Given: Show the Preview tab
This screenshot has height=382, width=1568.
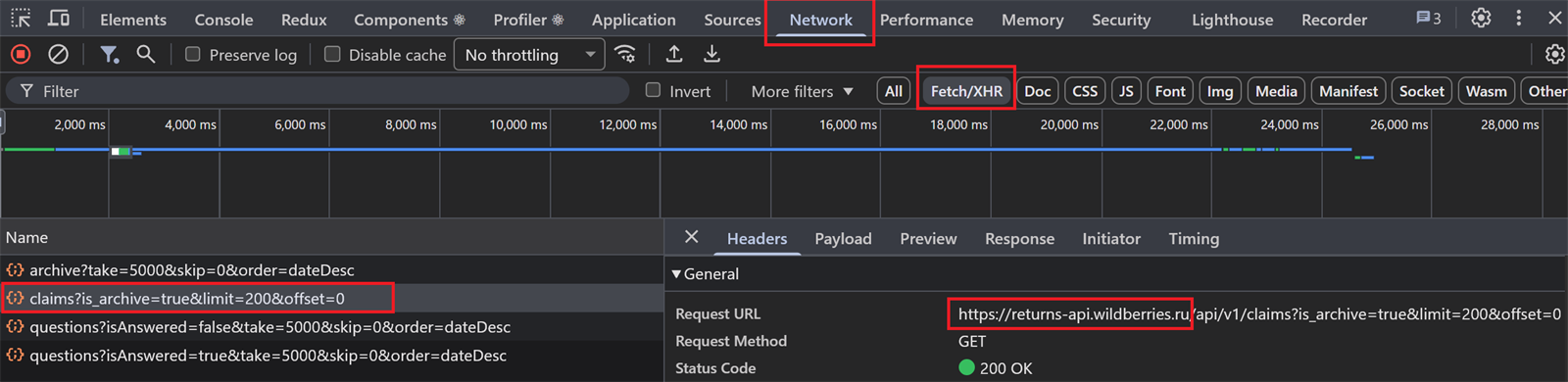Looking at the screenshot, I should coord(928,238).
